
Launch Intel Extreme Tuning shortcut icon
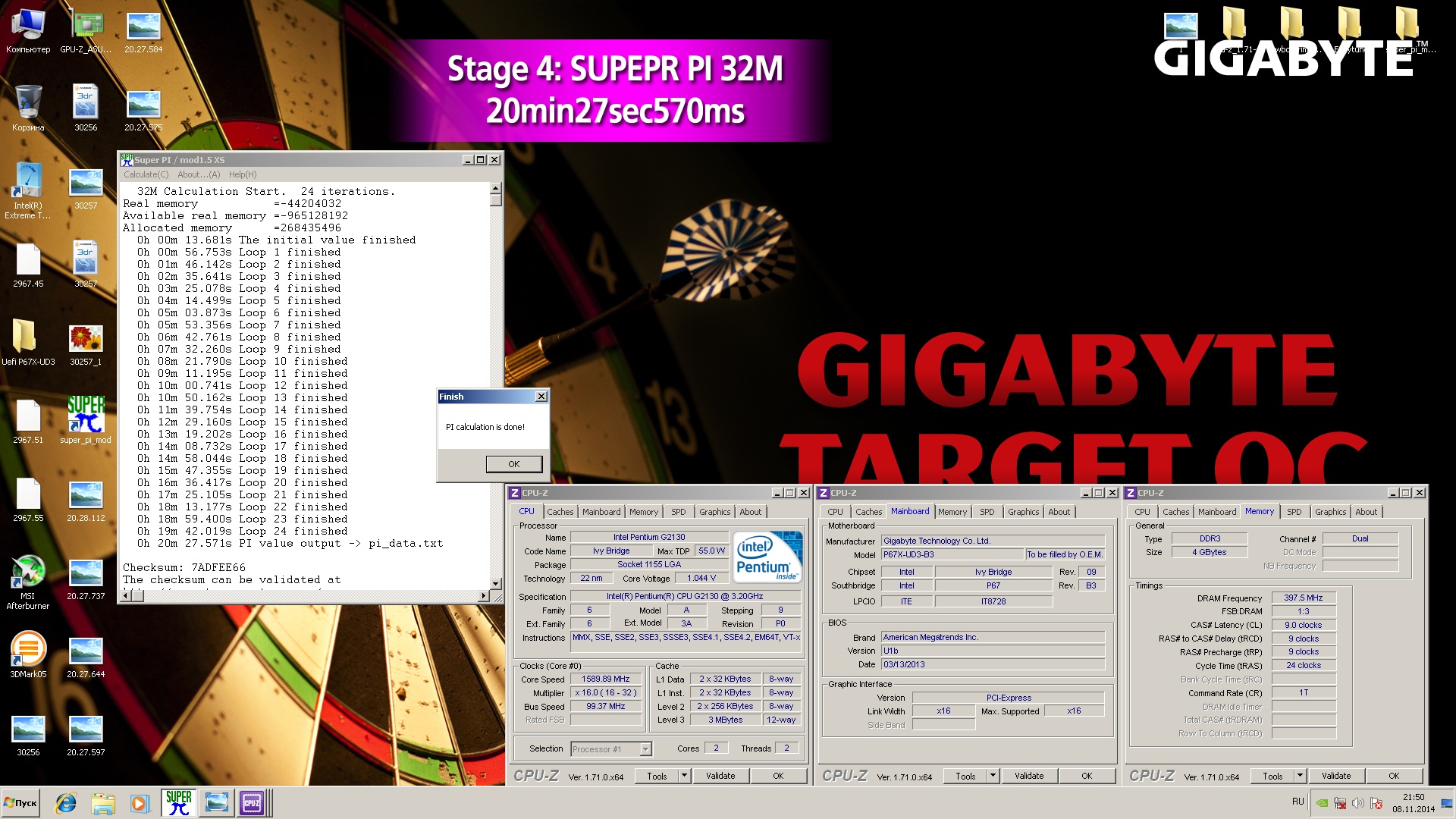[x=28, y=191]
